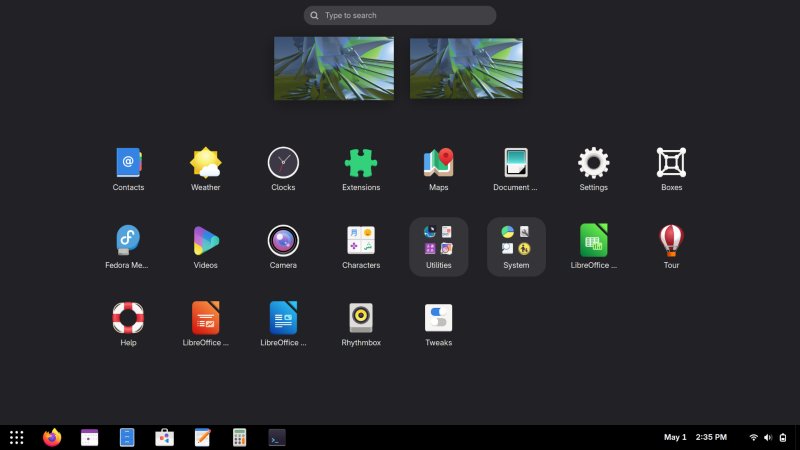Open Fedora Media Writer
The height and width of the screenshot is (450, 800).
point(128,240)
